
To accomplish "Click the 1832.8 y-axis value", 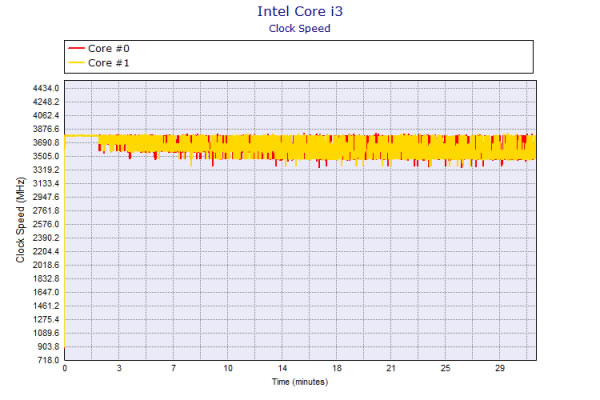I will click(46, 279).
